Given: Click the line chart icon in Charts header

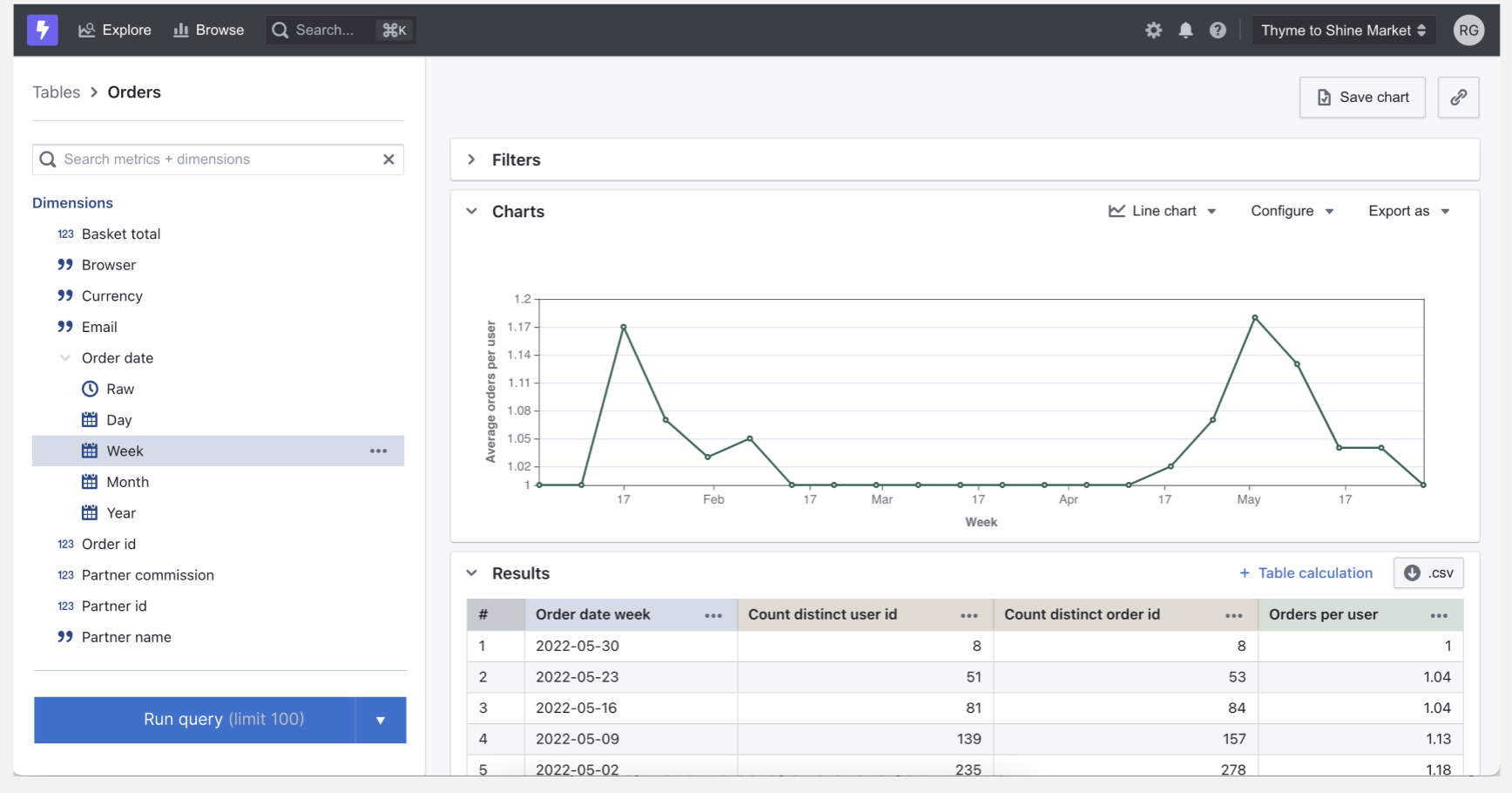Looking at the screenshot, I should click(1117, 210).
